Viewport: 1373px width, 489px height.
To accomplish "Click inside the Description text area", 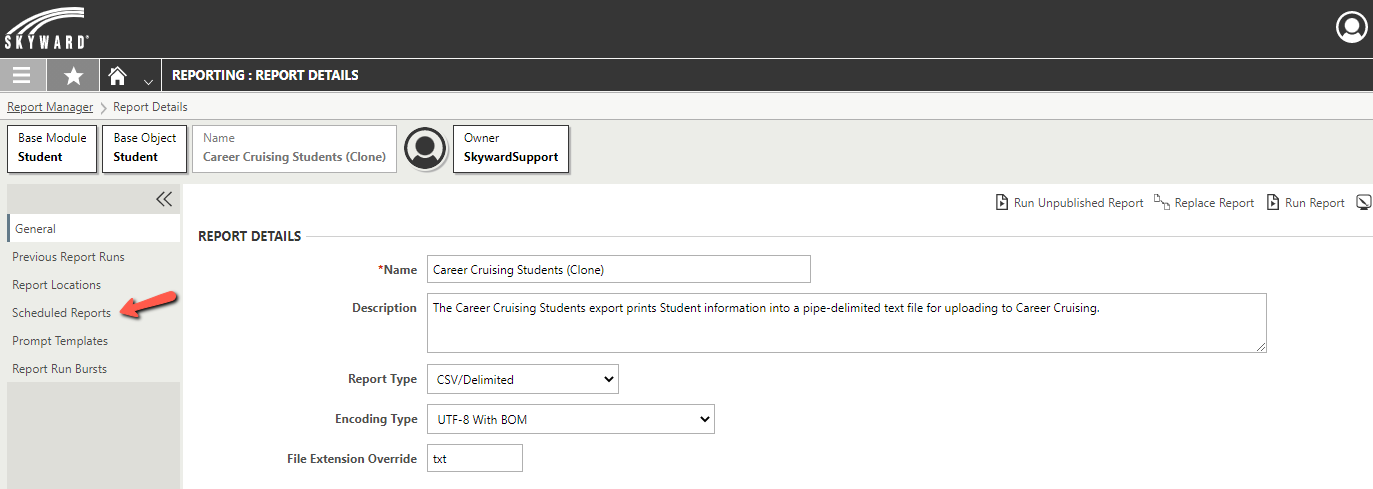I will click(846, 322).
